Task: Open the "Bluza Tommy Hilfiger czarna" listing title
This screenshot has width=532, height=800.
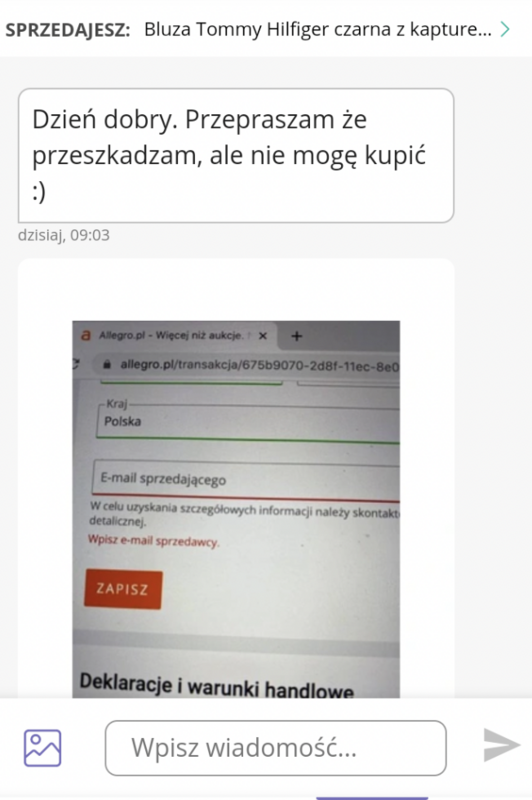Action: pyautogui.click(x=317, y=30)
